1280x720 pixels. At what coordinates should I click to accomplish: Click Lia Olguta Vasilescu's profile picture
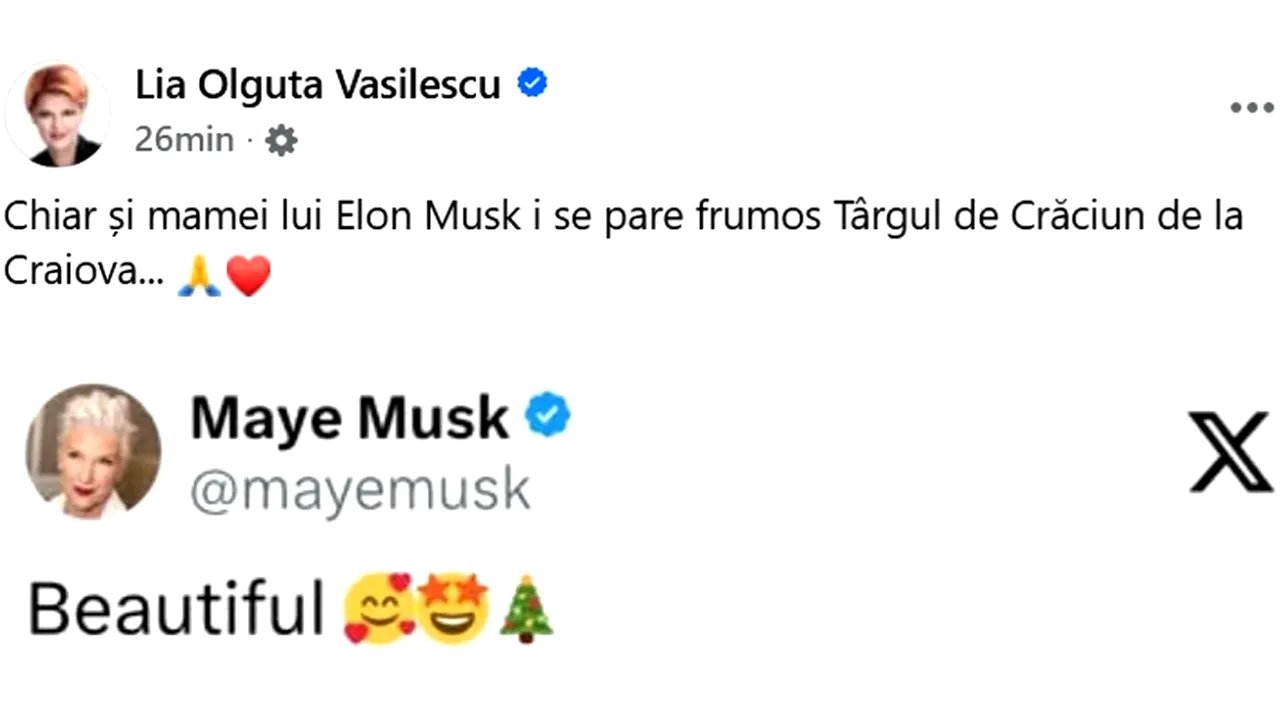pyautogui.click(x=57, y=114)
